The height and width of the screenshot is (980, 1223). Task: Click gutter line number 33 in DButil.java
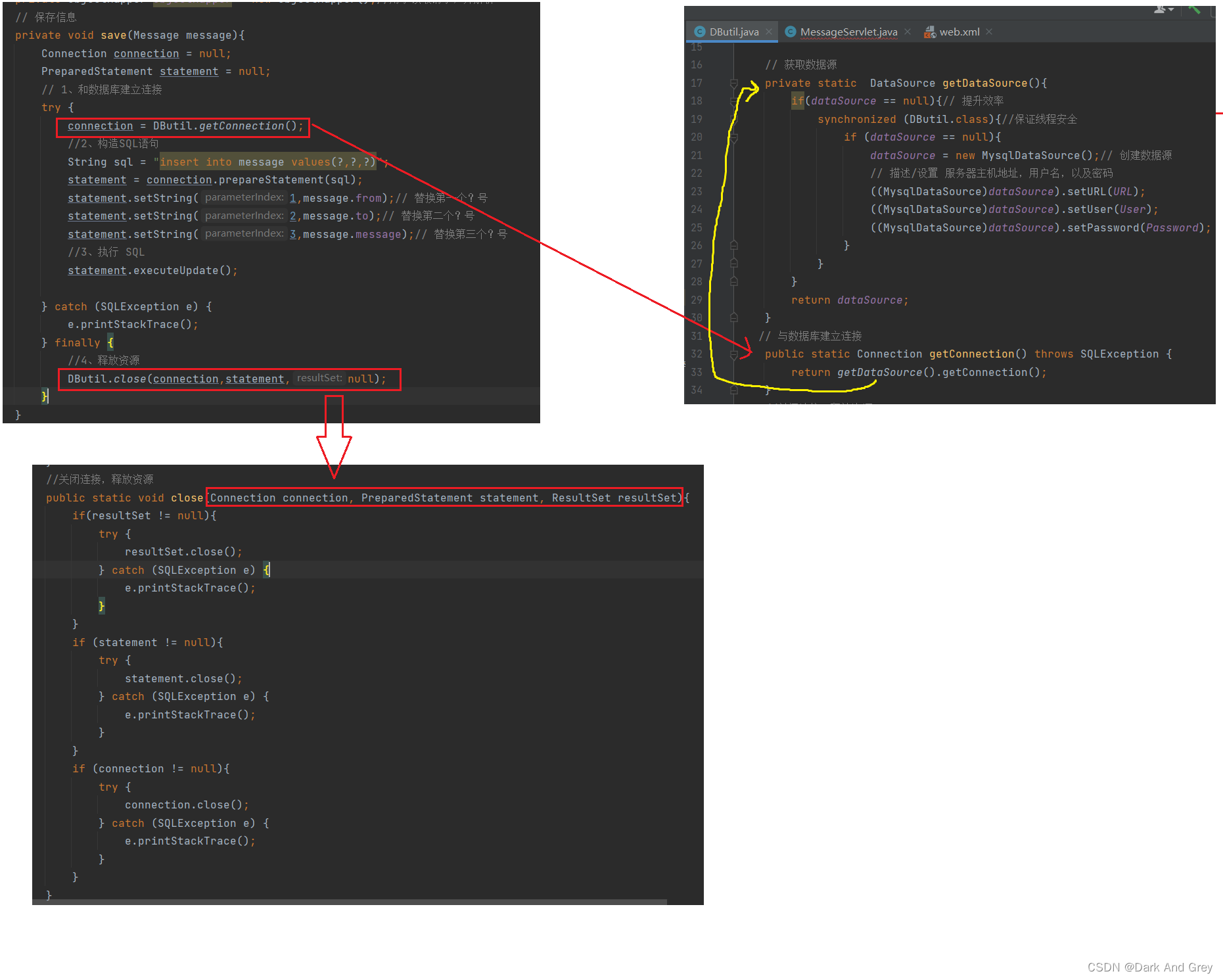click(697, 372)
